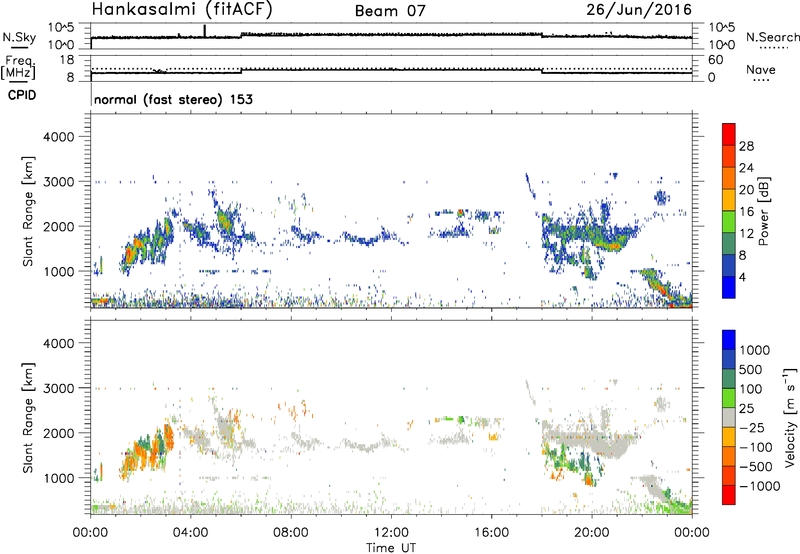Click the 18 tick on the frequency axis
This screenshot has width=800, height=554.
(67, 60)
